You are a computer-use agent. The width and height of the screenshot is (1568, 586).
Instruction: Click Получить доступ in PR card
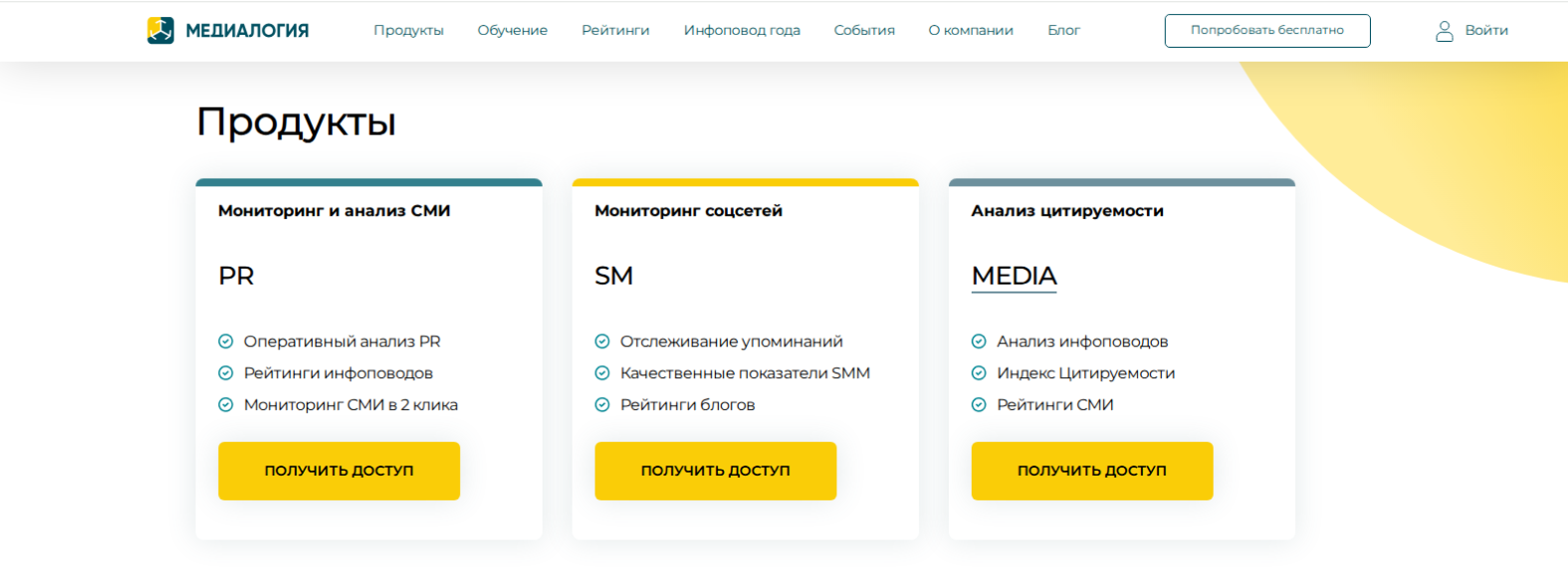click(x=338, y=471)
